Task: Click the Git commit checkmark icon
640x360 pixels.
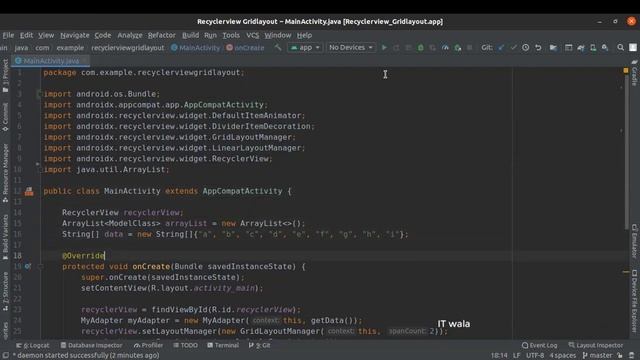Action: (513, 48)
